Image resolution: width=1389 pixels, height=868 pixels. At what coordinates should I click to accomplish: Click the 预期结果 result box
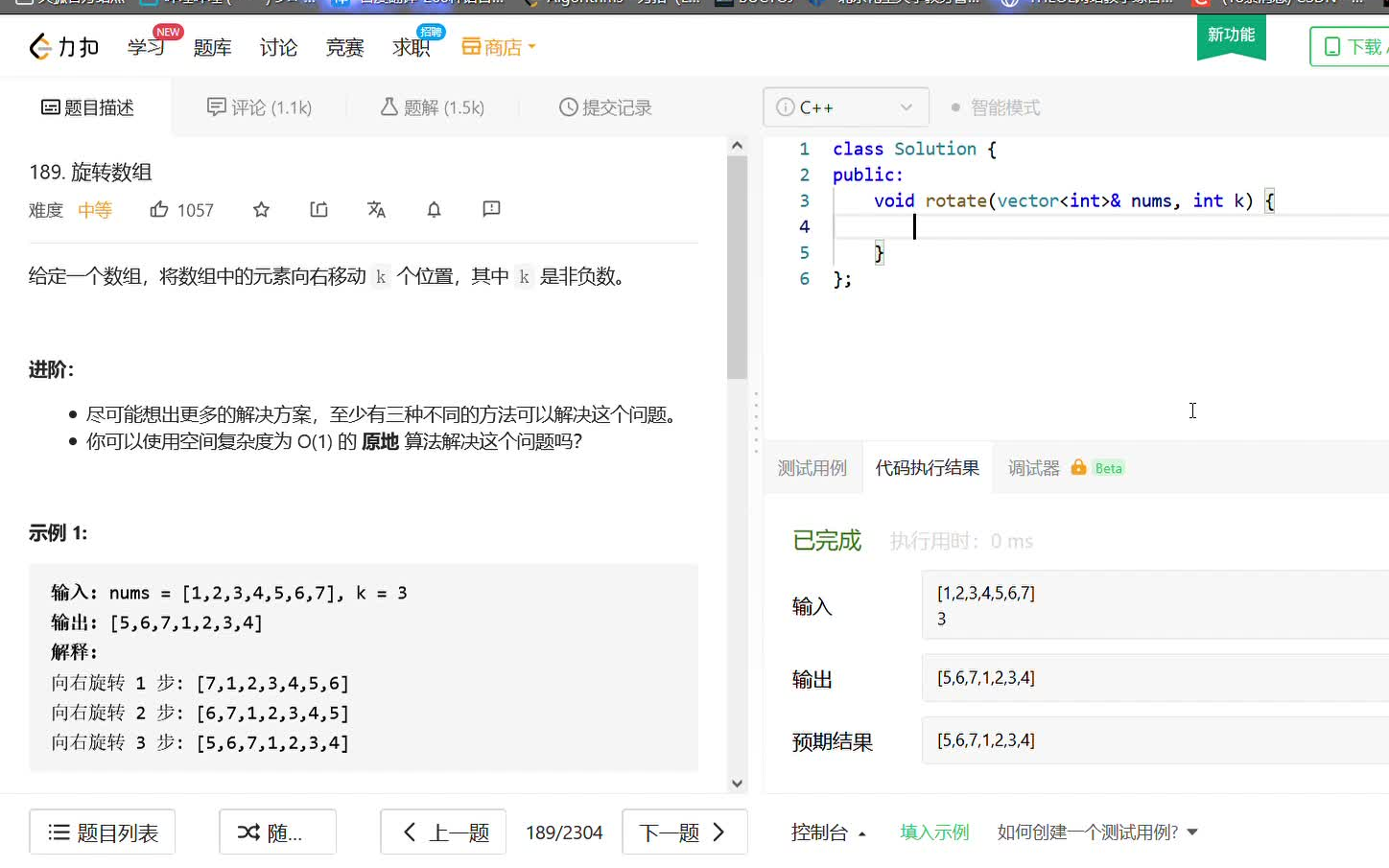tap(1156, 740)
